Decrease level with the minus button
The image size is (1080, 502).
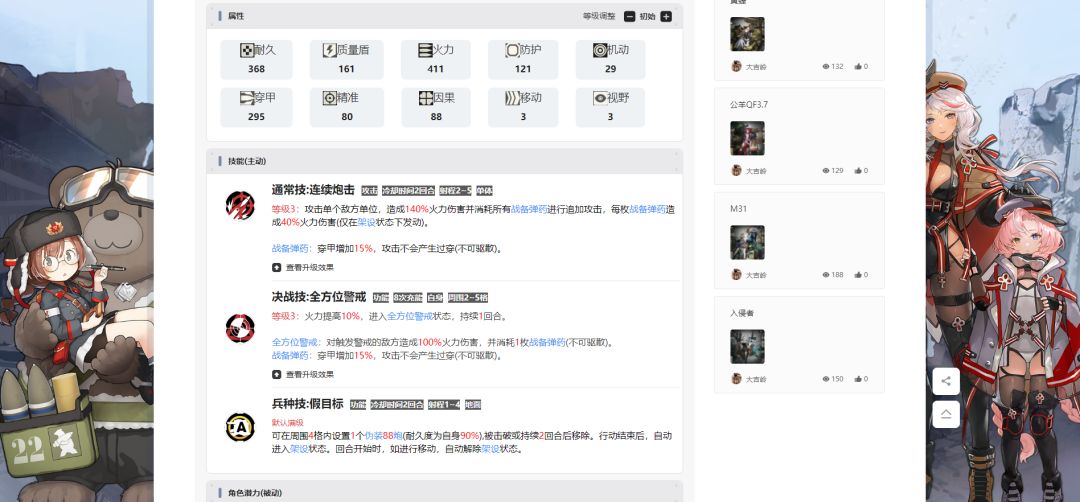[629, 16]
